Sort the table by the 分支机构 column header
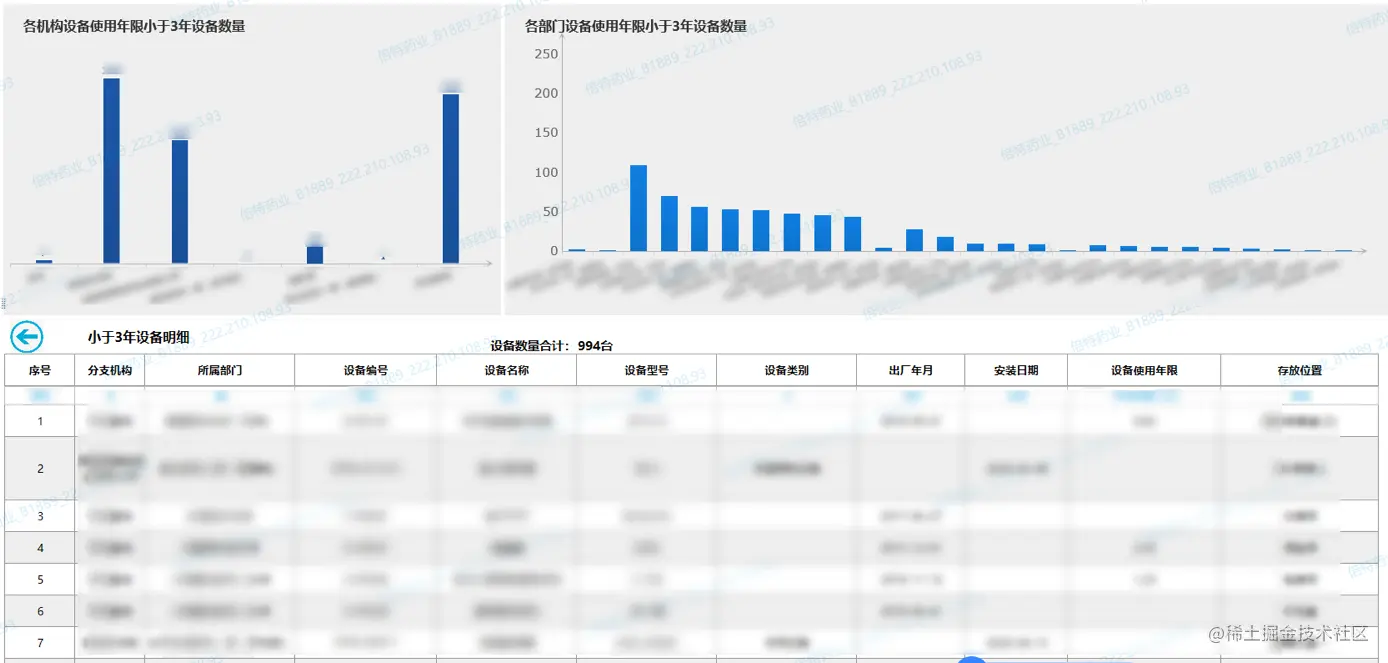 [110, 370]
